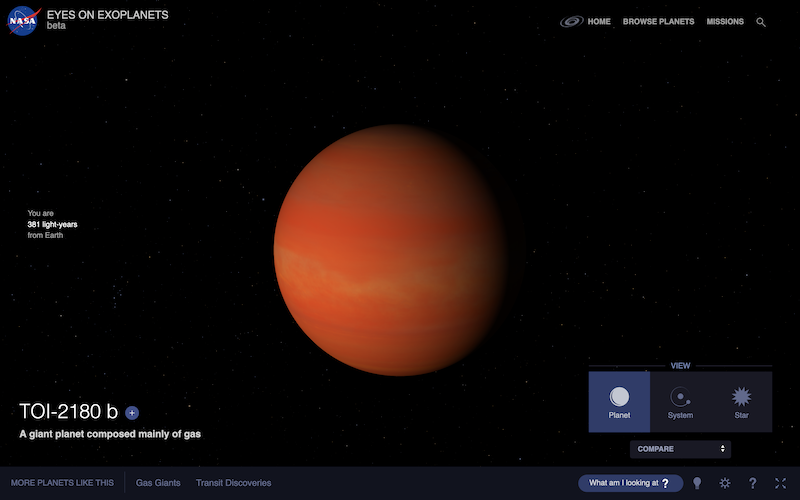Viewport: 800px width, 500px height.
Task: Open the Gas Giants link
Action: pos(158,483)
